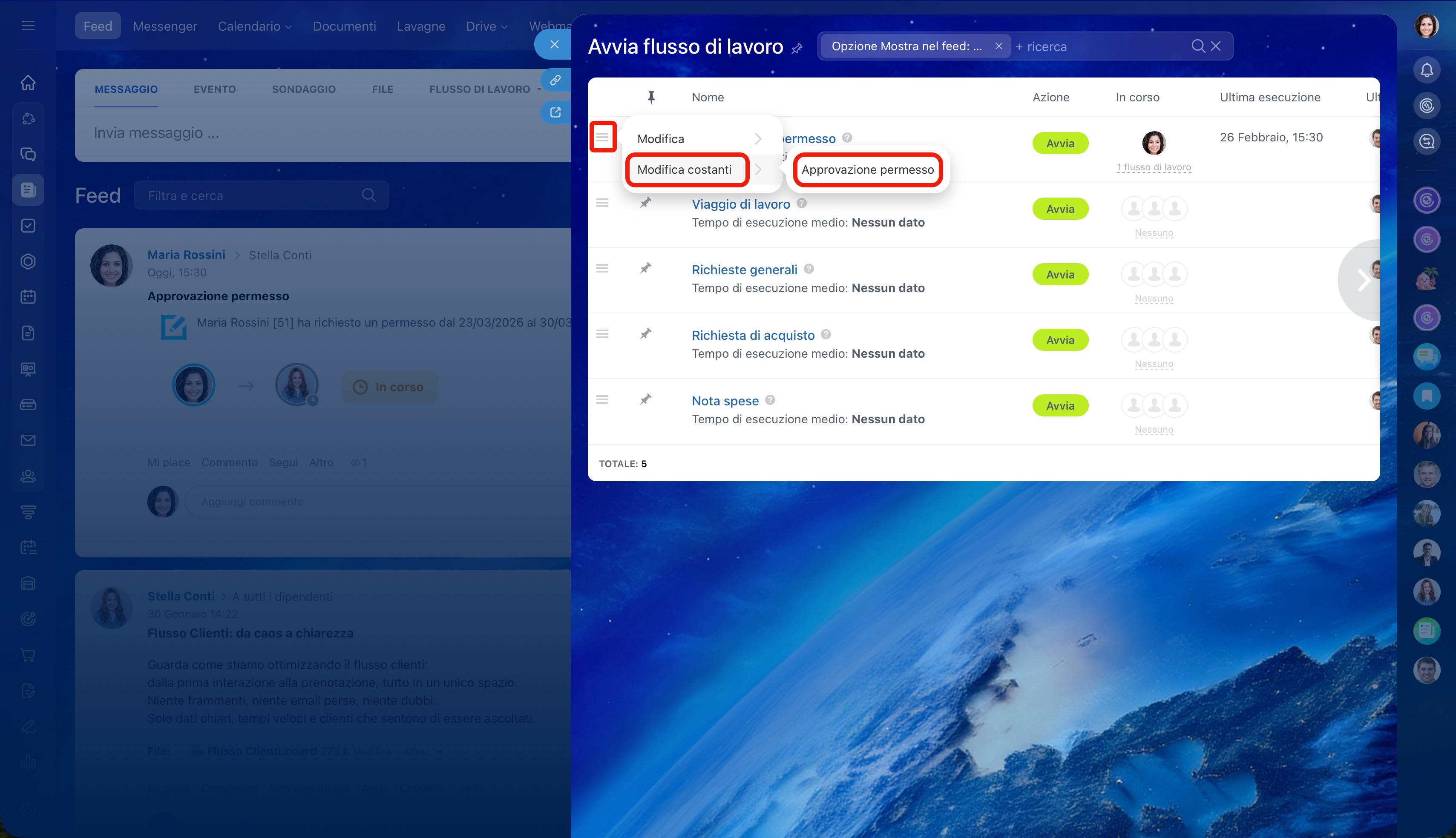Click the search magnifier in filter bar

(1198, 46)
